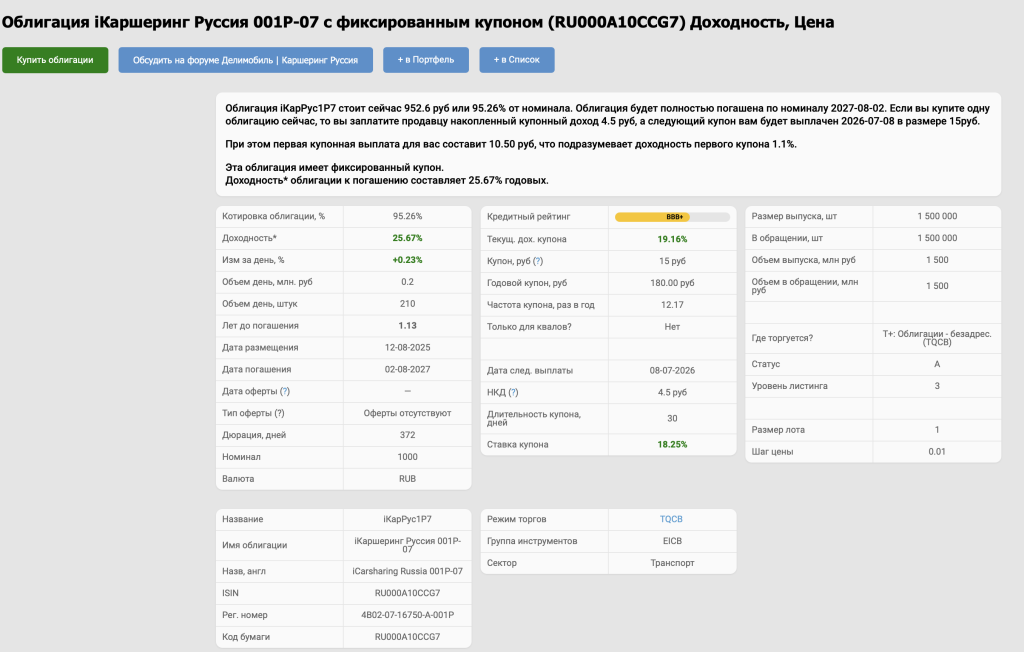Click the Лет до погашения value 1.13
The image size is (1024, 652).
click(408, 326)
